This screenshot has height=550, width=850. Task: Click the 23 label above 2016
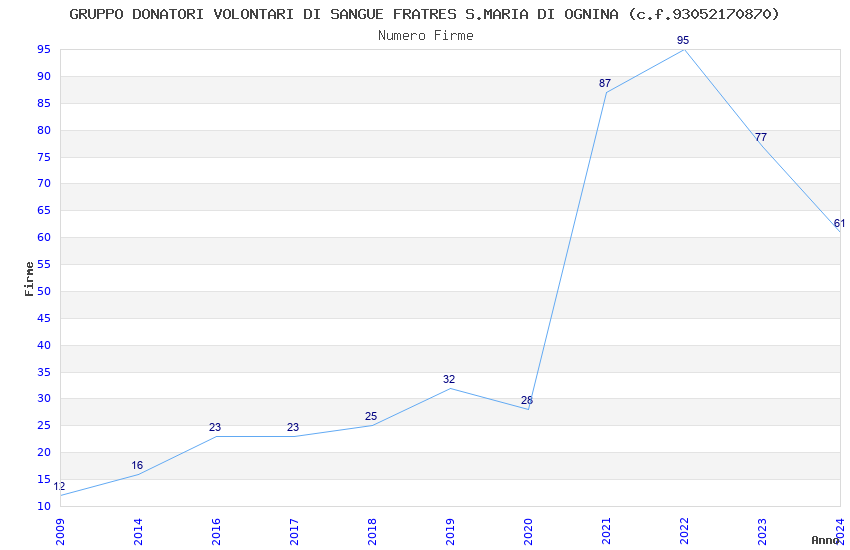tap(215, 428)
